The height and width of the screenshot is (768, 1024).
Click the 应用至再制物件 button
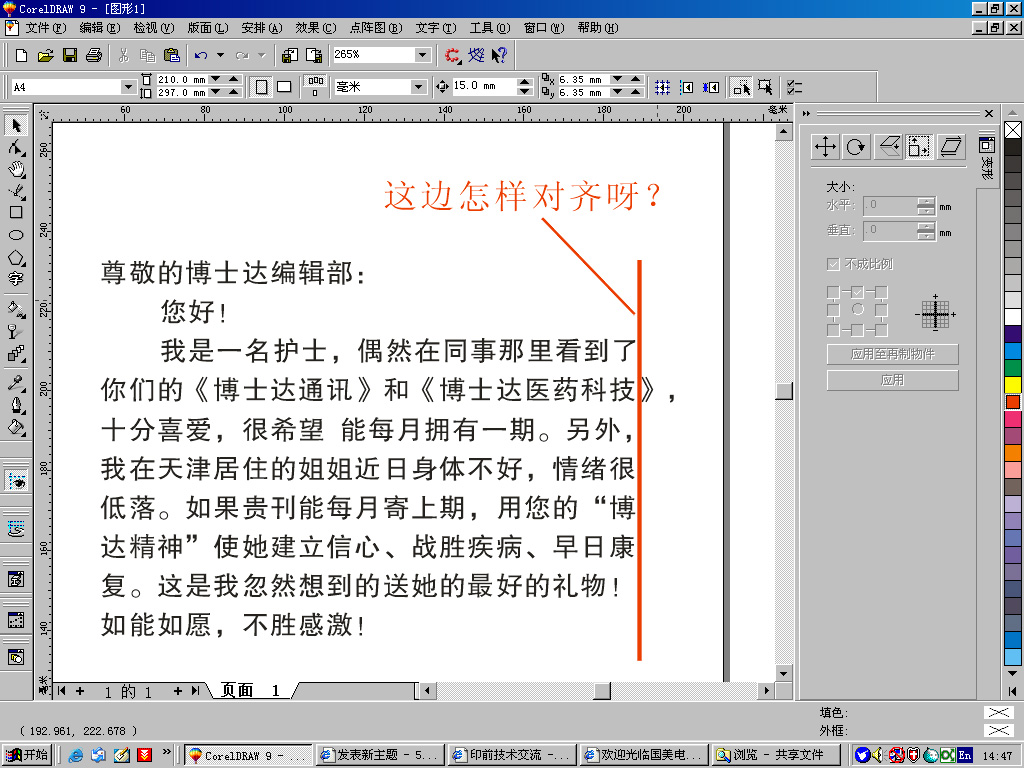point(893,355)
